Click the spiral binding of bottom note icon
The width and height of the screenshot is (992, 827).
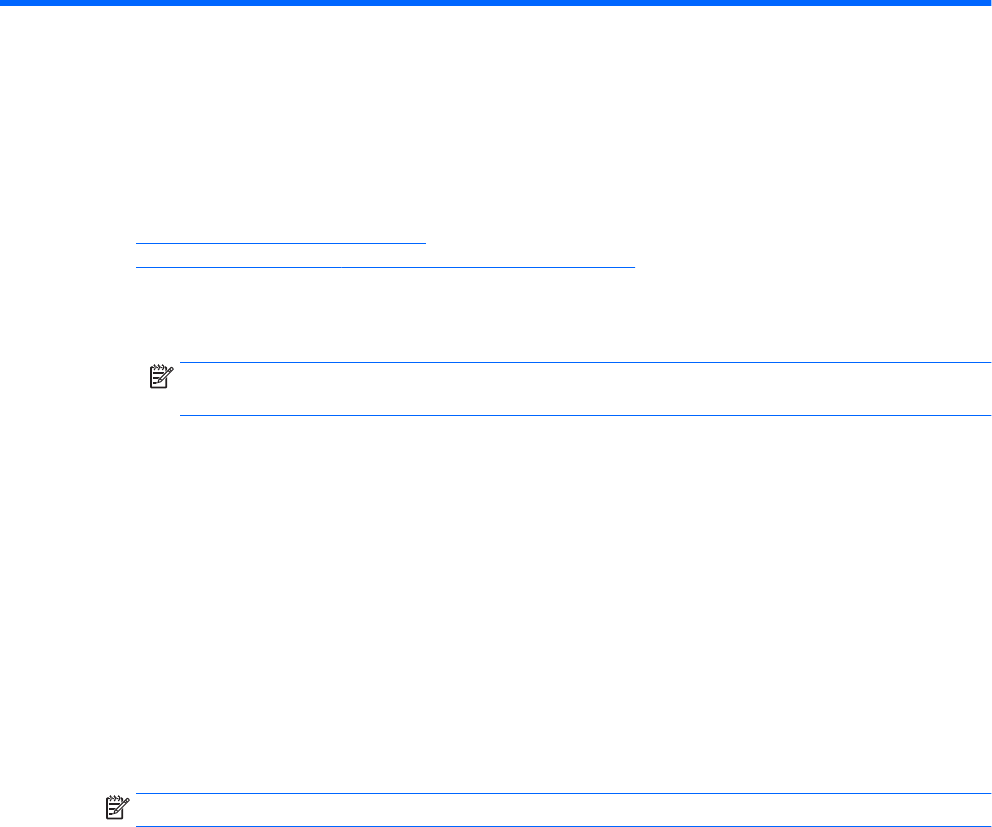pyautogui.click(x=115, y=799)
